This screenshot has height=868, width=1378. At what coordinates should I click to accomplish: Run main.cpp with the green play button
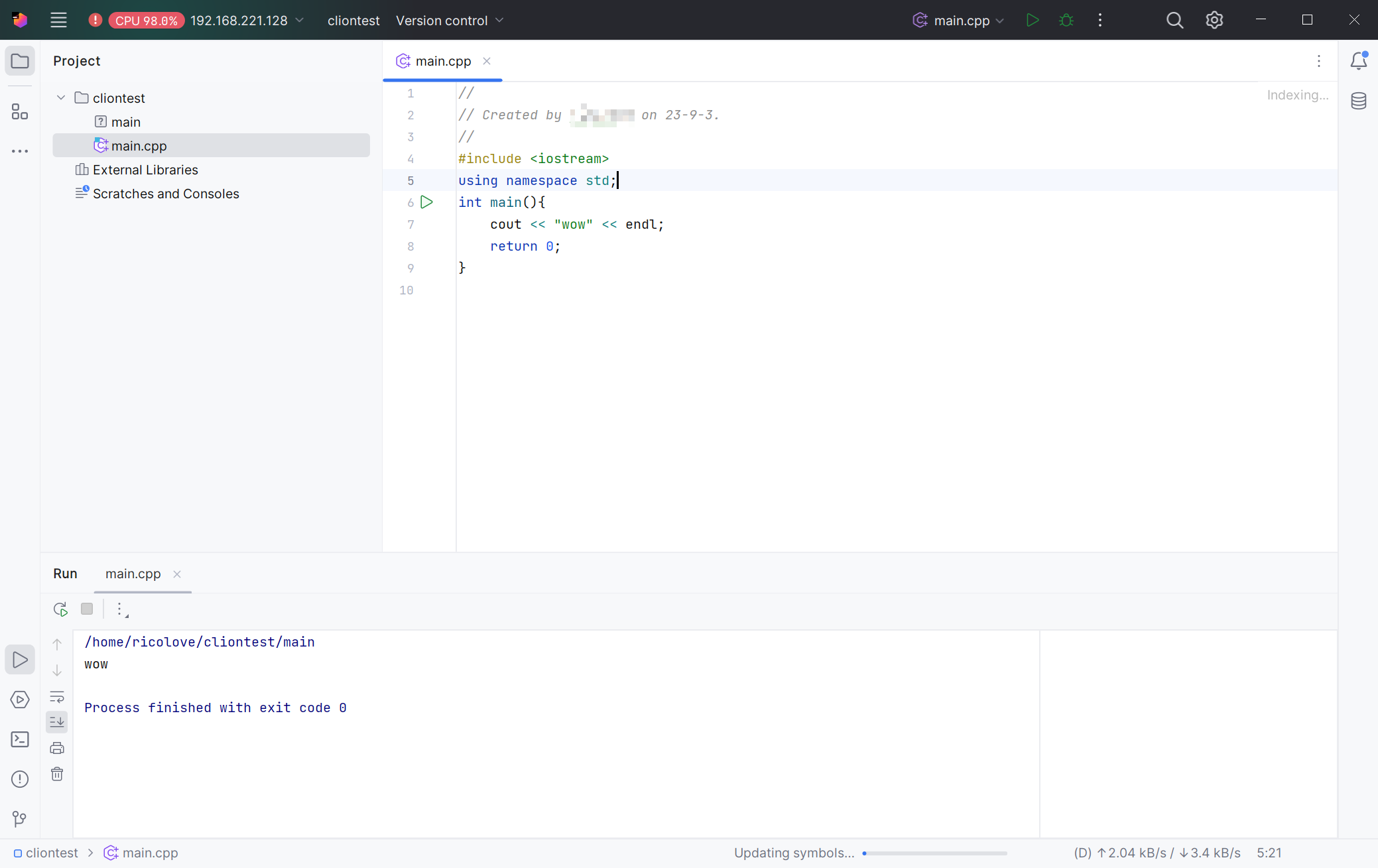click(1032, 20)
